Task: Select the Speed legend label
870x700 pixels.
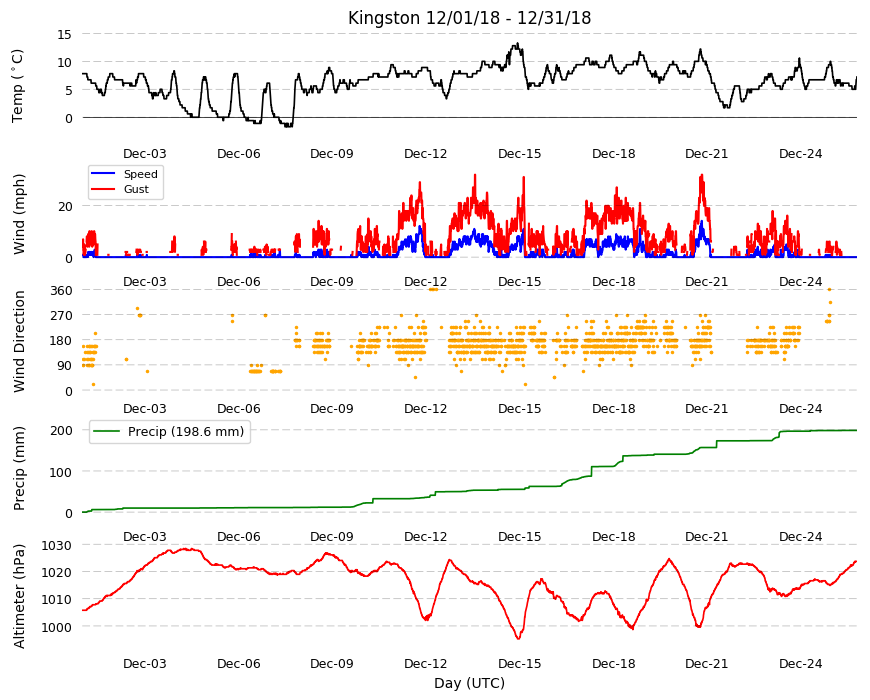Action: (x=140, y=174)
